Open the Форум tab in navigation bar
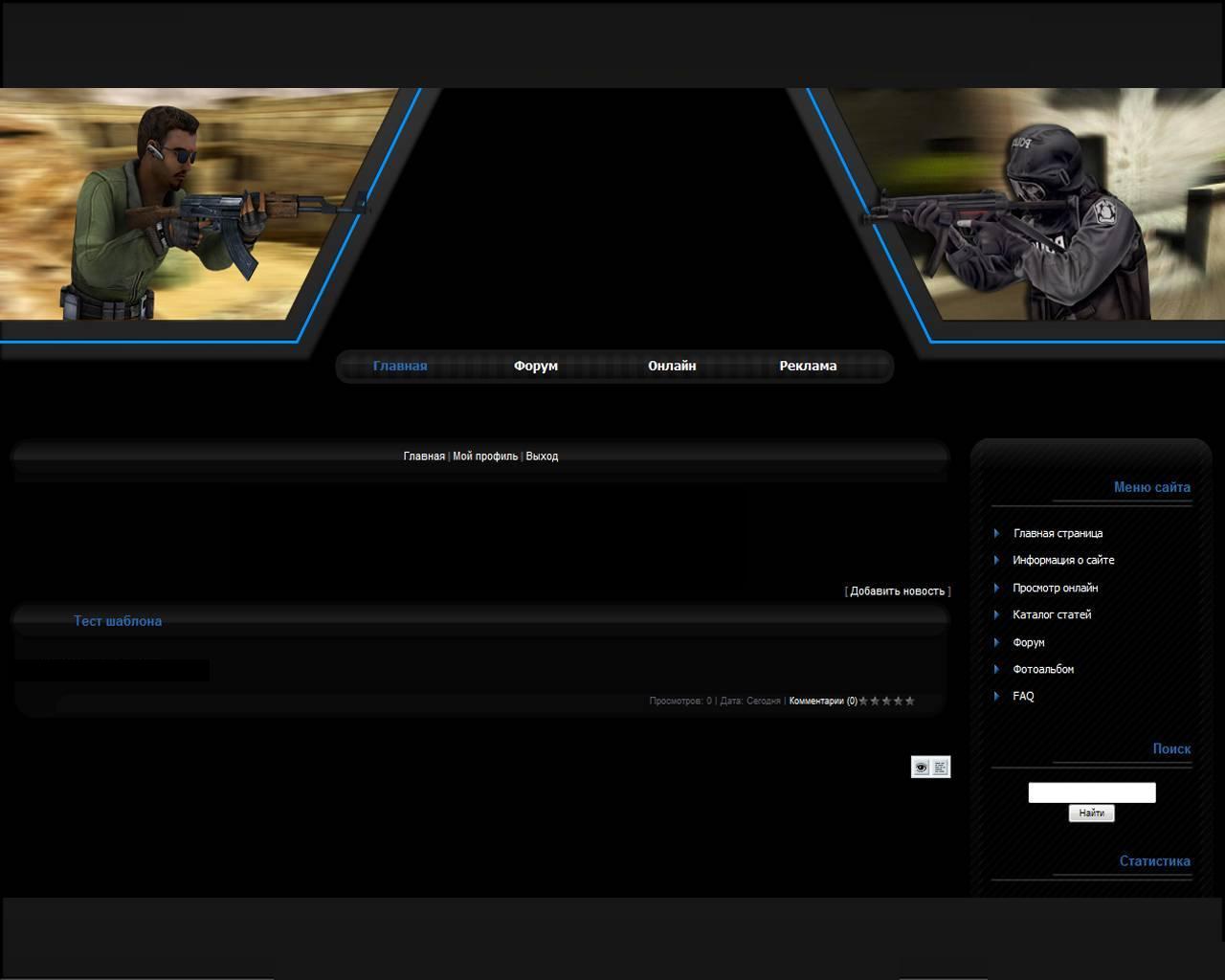The height and width of the screenshot is (980, 1225). click(535, 366)
